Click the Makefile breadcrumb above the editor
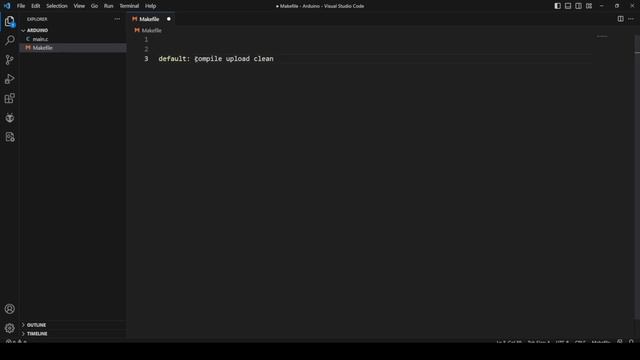 click(x=151, y=30)
